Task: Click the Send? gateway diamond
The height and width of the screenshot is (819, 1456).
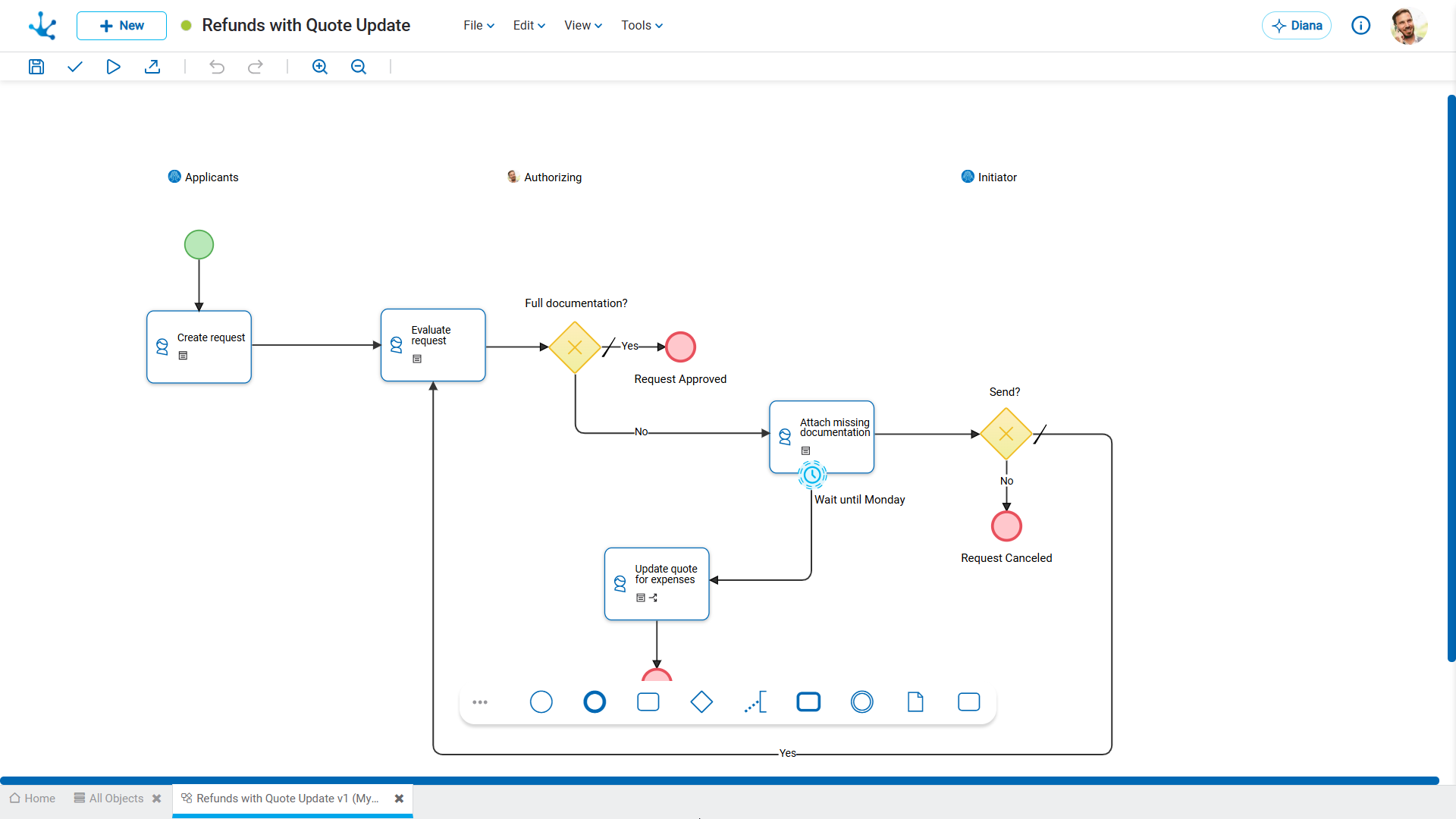Action: (x=1006, y=434)
